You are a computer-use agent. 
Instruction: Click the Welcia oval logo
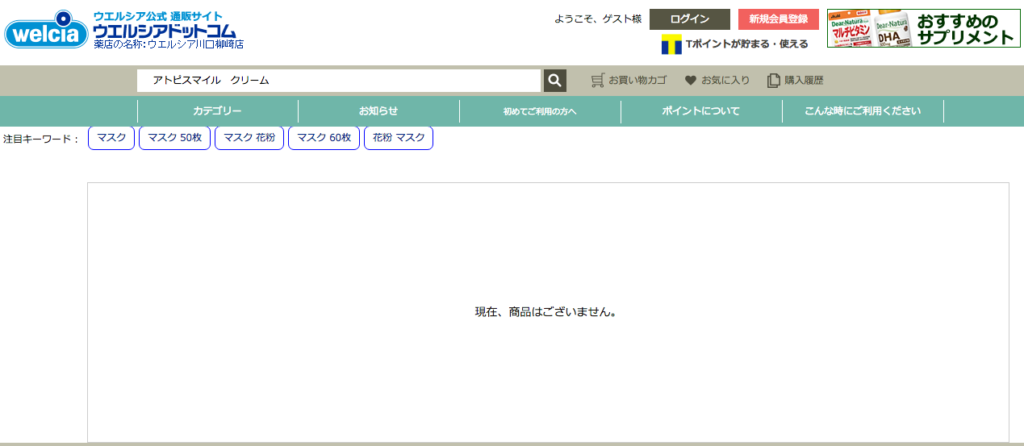pyautogui.click(x=47, y=29)
